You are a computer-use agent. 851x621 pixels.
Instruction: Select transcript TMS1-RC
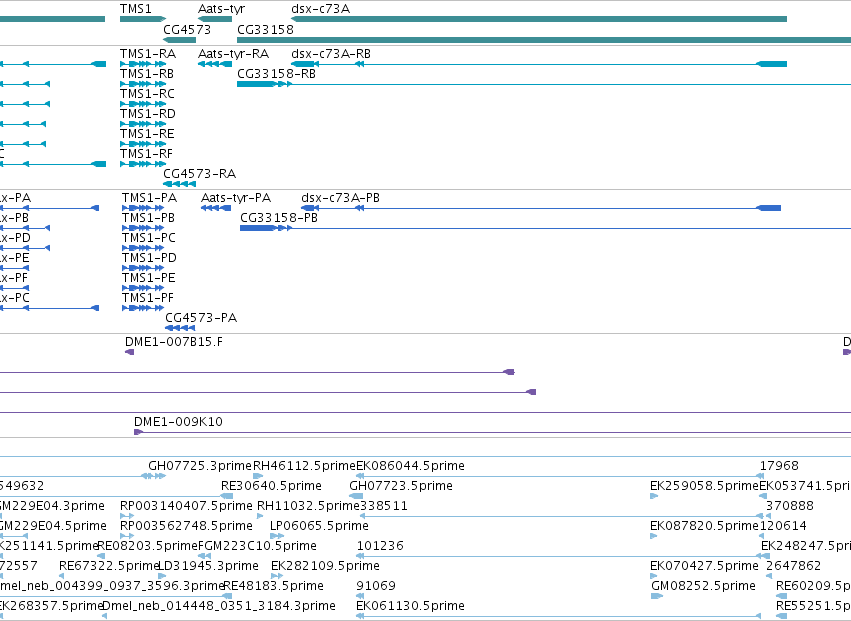point(147,94)
